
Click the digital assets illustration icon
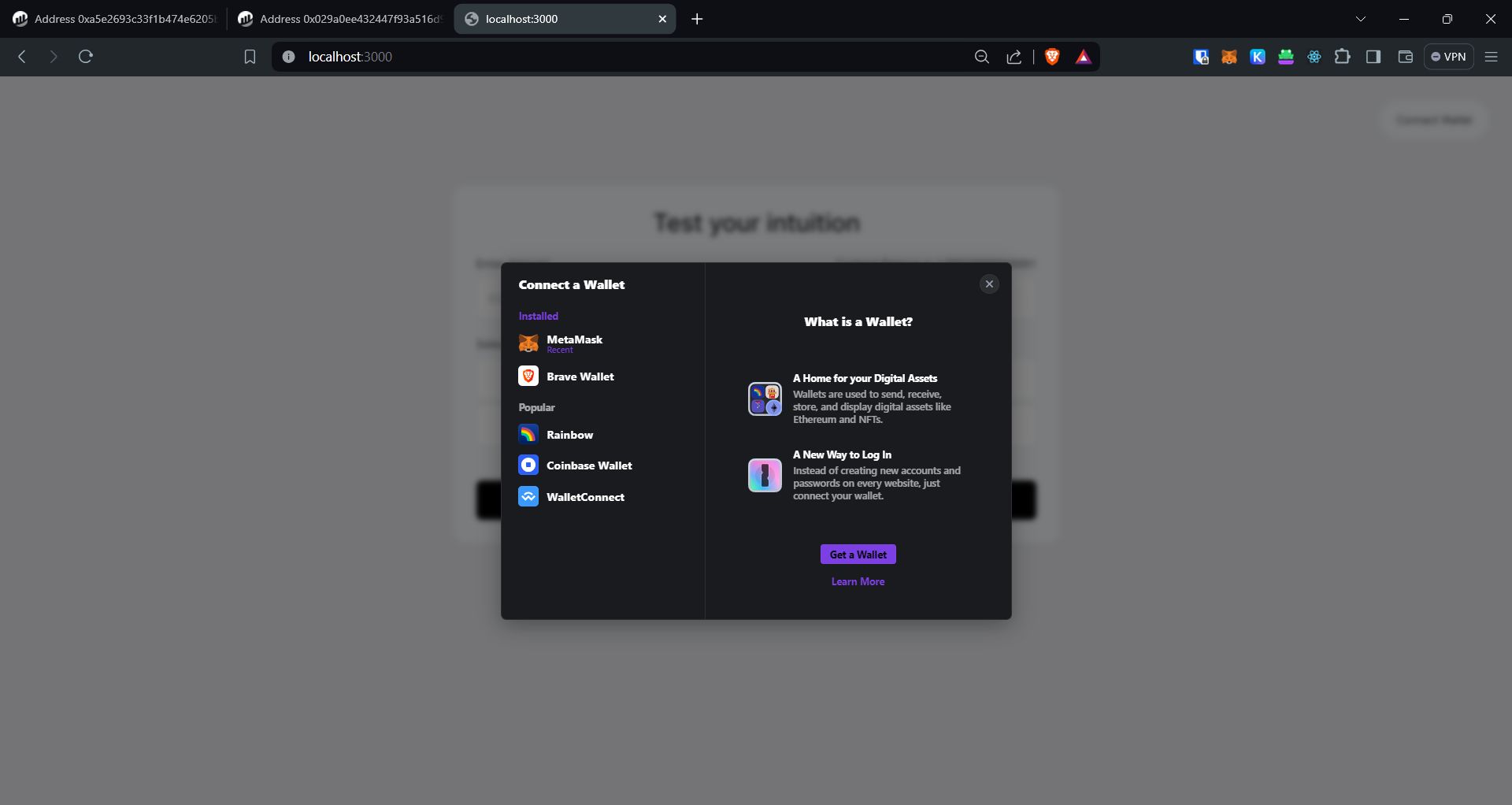pyautogui.click(x=765, y=399)
